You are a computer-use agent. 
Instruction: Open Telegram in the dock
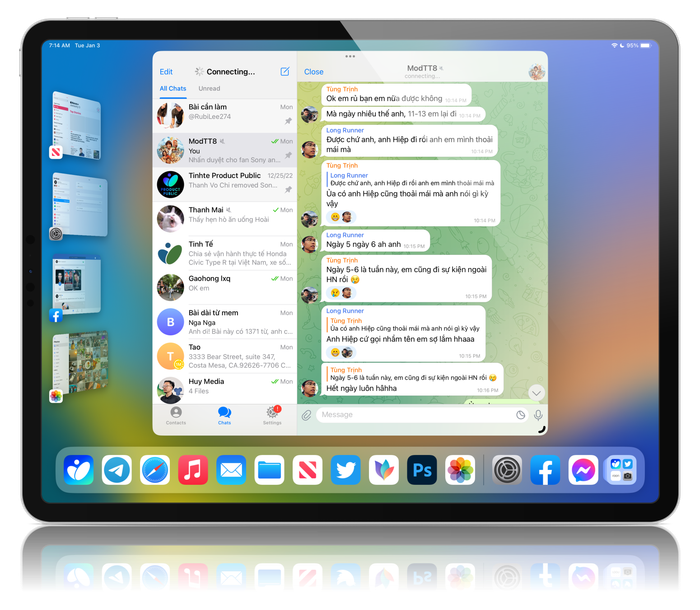coord(117,470)
